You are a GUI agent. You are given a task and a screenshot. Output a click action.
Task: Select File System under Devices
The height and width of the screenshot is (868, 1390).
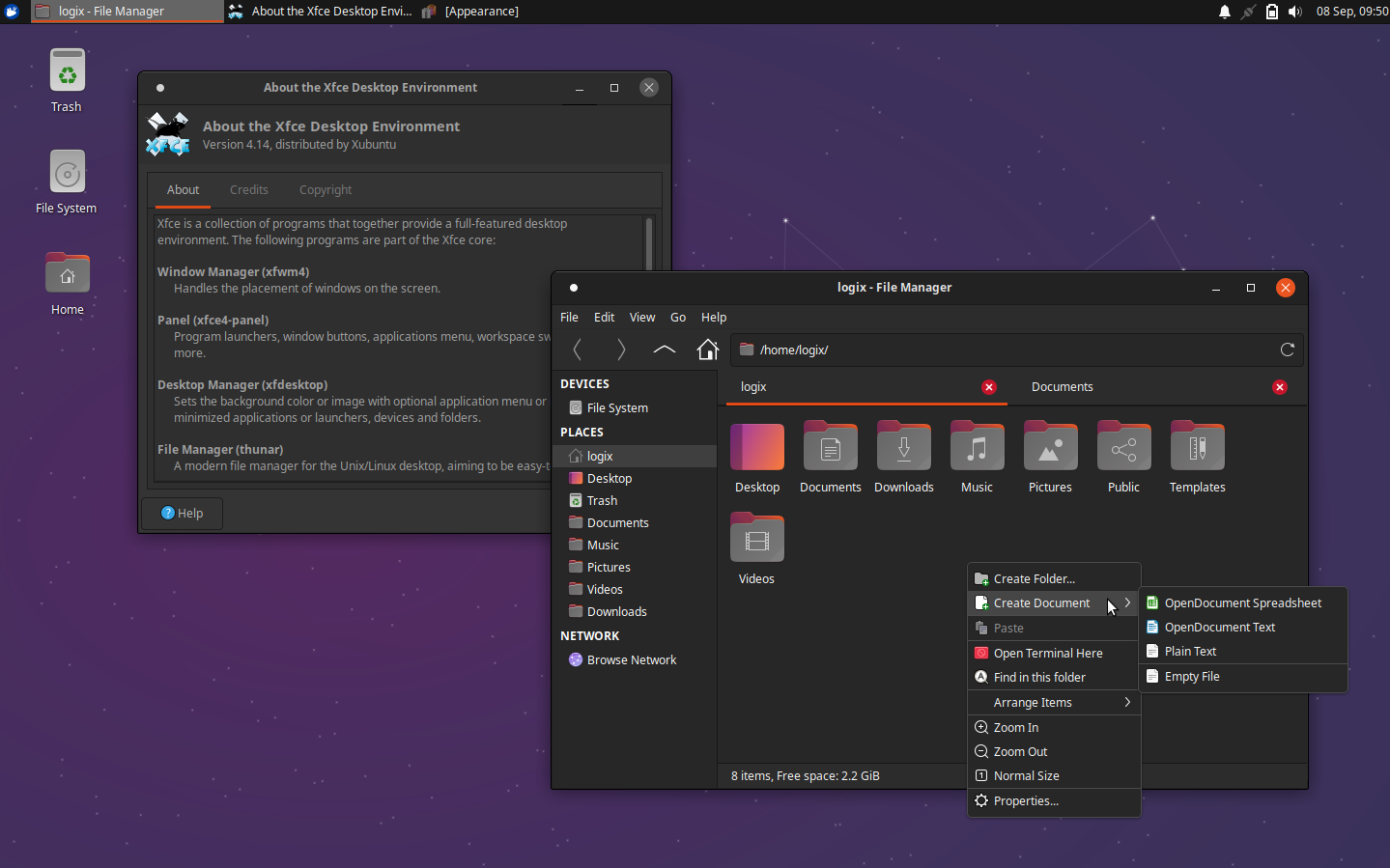(615, 407)
